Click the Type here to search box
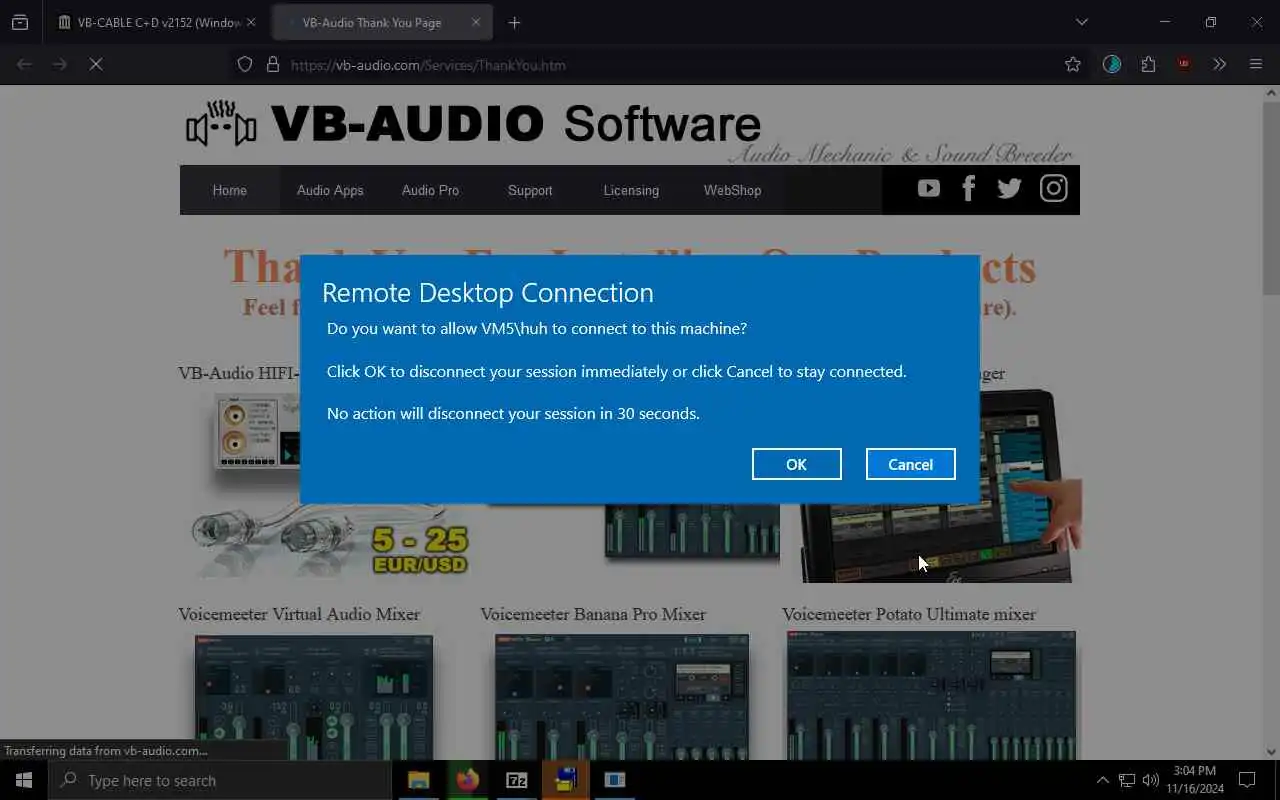This screenshot has width=1280, height=800. coord(220,780)
